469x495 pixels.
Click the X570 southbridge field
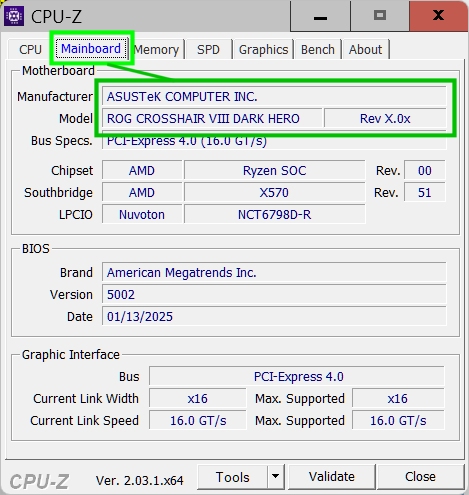(x=274, y=193)
